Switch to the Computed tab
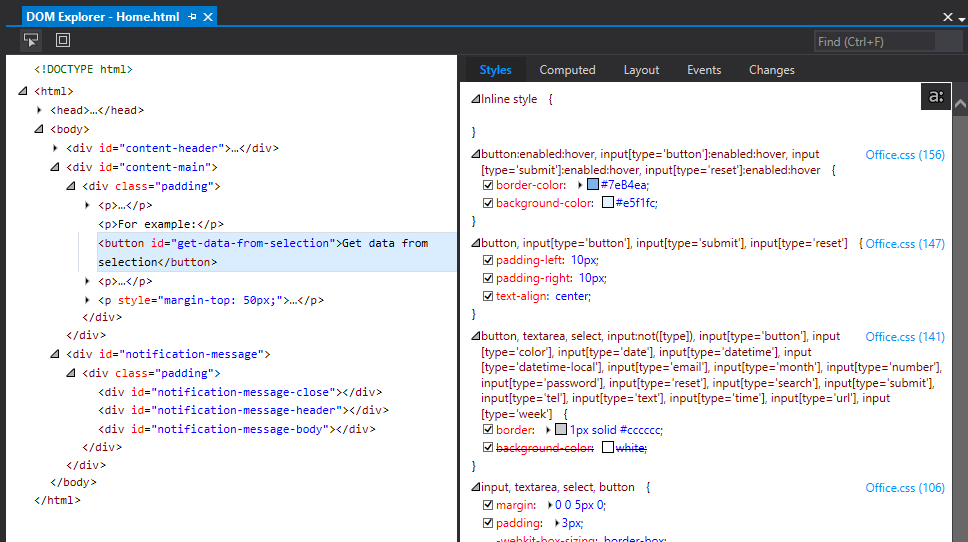Image resolution: width=968 pixels, height=542 pixels. click(x=567, y=70)
